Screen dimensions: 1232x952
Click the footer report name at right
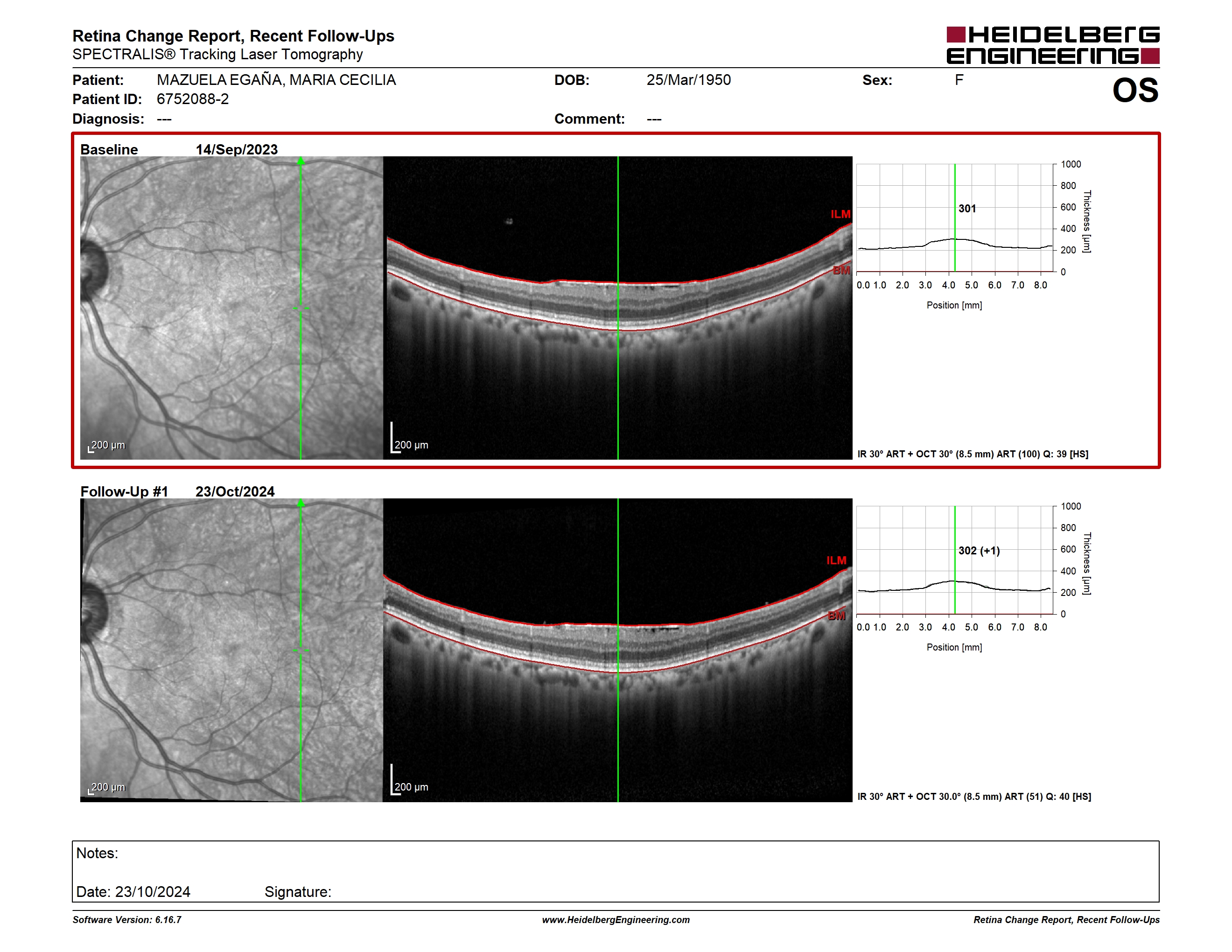pos(1066,920)
